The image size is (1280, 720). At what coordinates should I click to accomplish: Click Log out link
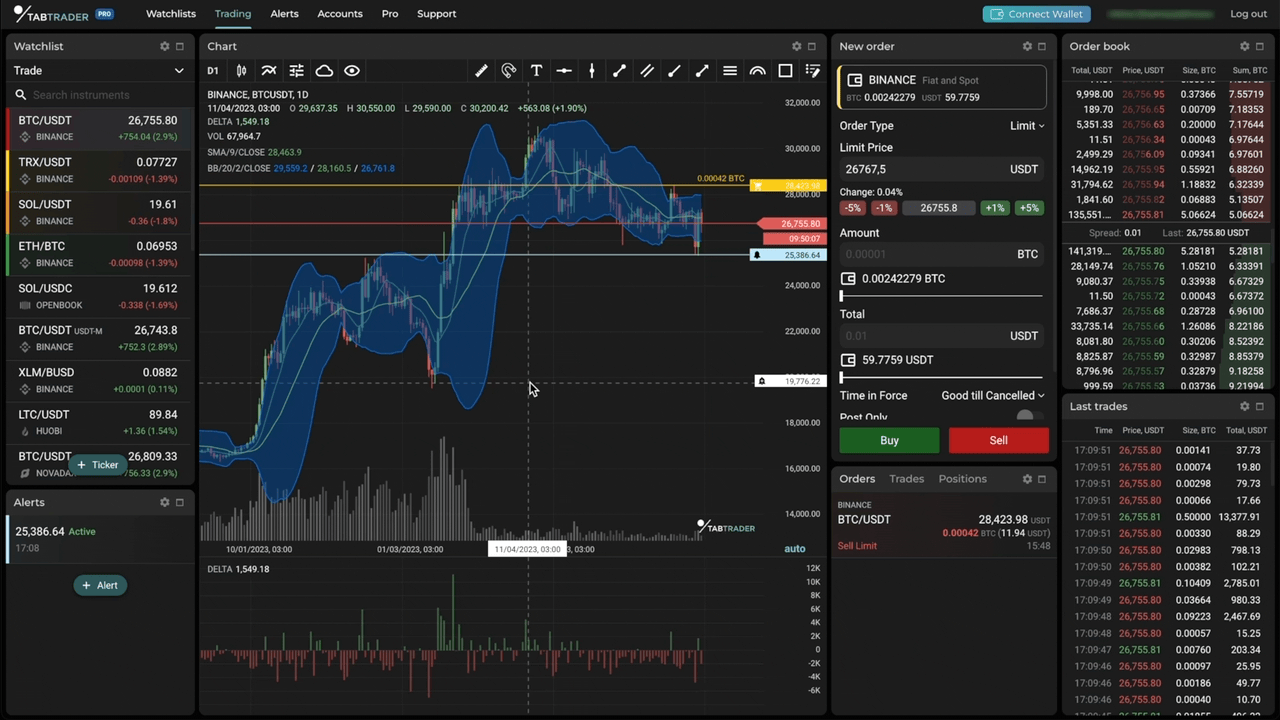click(x=1248, y=14)
